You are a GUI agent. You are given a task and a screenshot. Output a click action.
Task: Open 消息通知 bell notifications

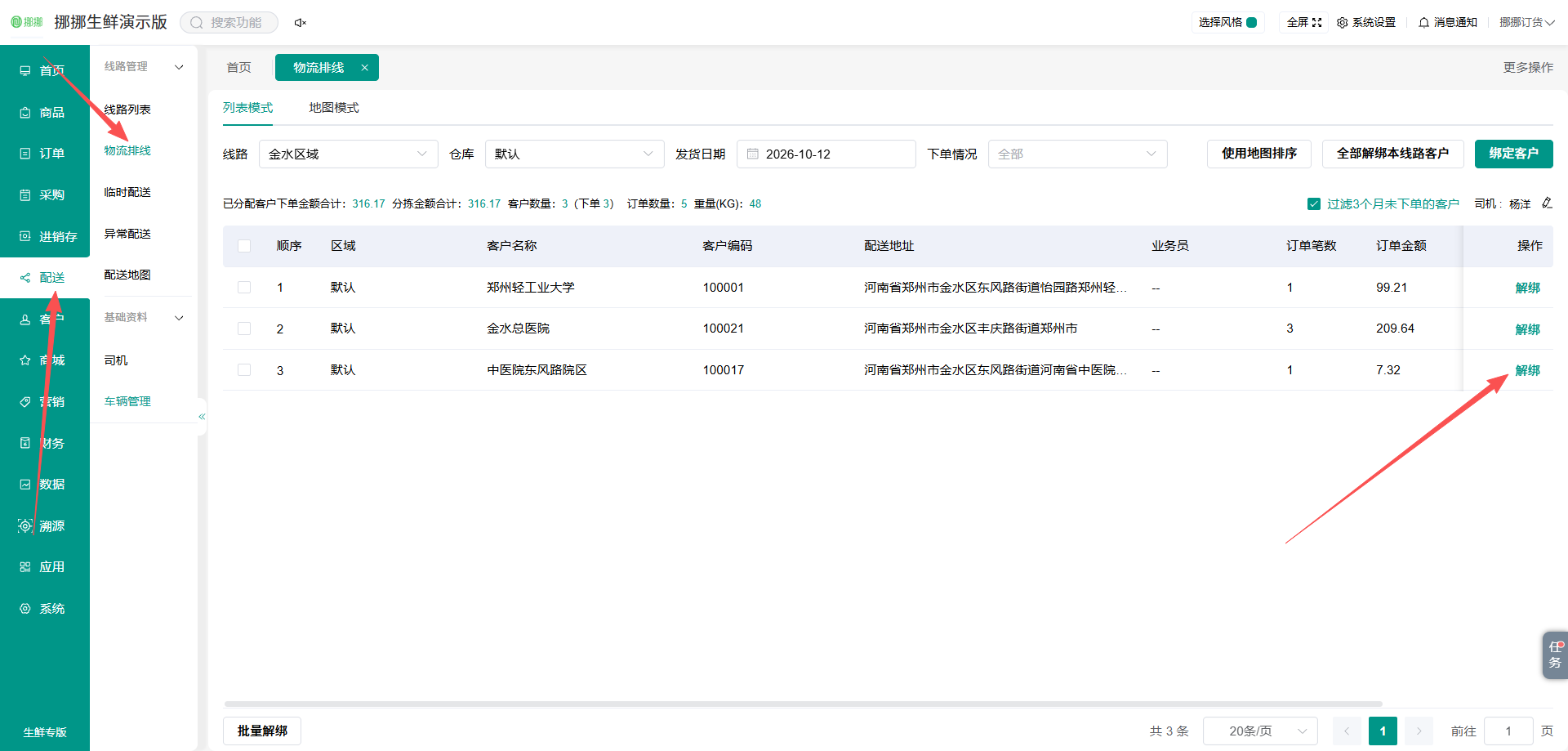(x=1448, y=23)
